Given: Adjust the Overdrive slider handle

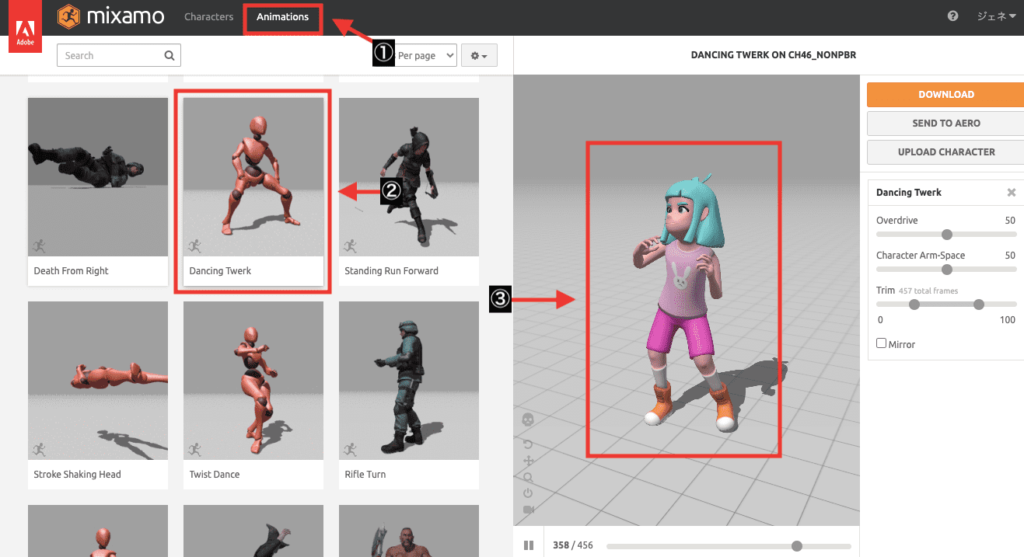Looking at the screenshot, I should [x=946, y=234].
